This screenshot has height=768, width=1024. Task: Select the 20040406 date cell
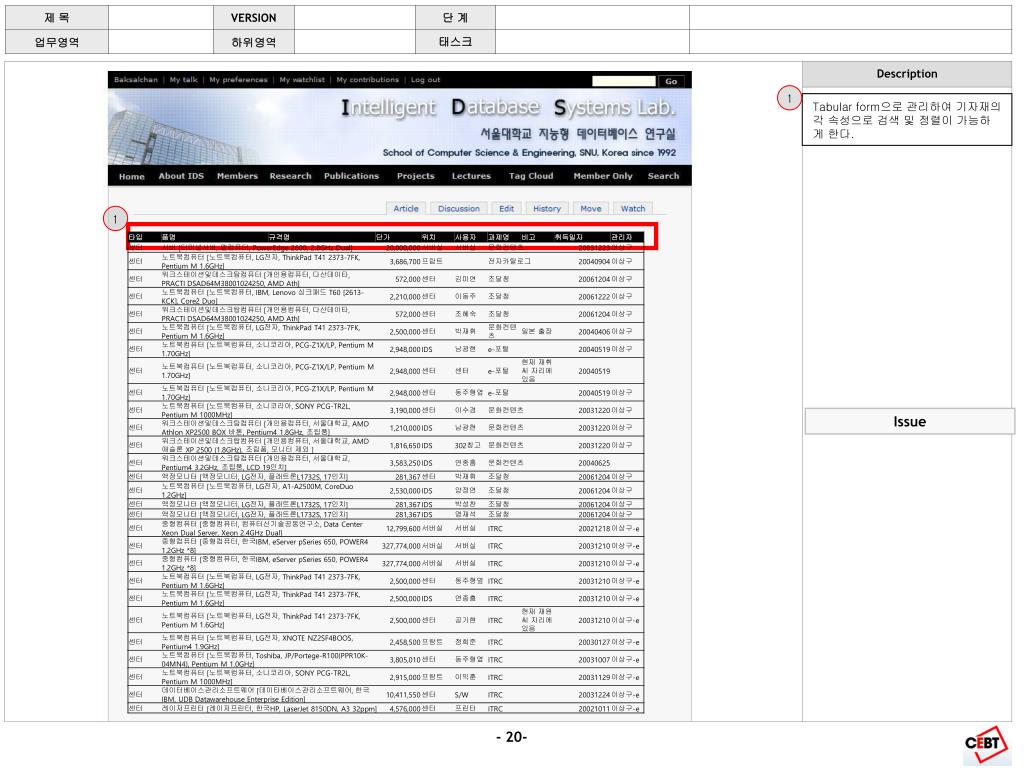594,332
